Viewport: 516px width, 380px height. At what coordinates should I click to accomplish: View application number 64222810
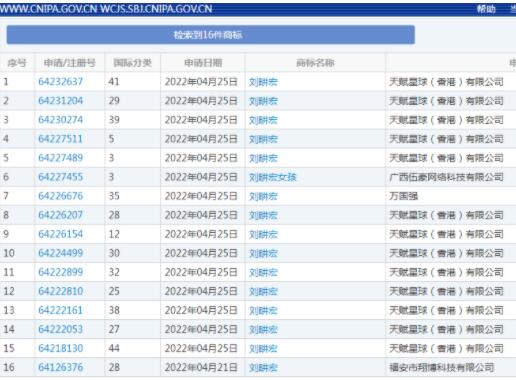(60, 291)
